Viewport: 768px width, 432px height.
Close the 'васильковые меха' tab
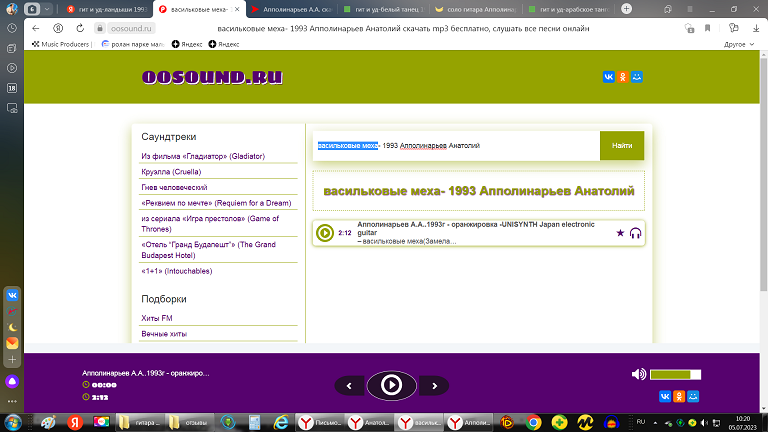coord(237,9)
